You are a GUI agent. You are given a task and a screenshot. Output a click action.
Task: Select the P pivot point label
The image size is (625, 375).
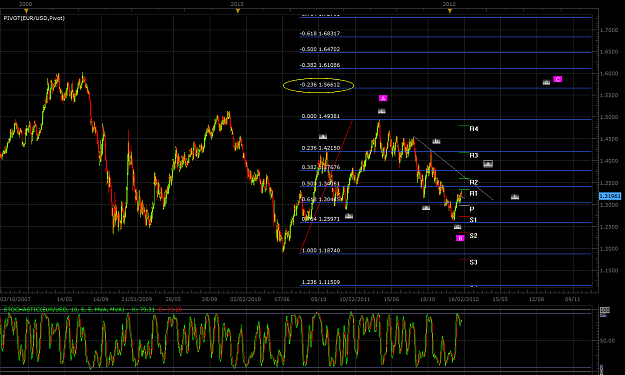point(472,209)
